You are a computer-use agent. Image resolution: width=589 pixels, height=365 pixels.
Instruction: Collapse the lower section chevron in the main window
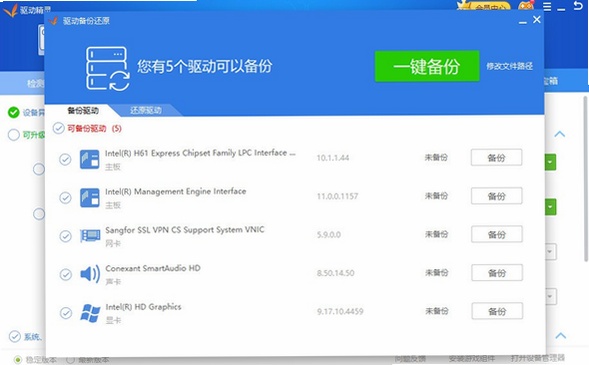pyautogui.click(x=560, y=335)
